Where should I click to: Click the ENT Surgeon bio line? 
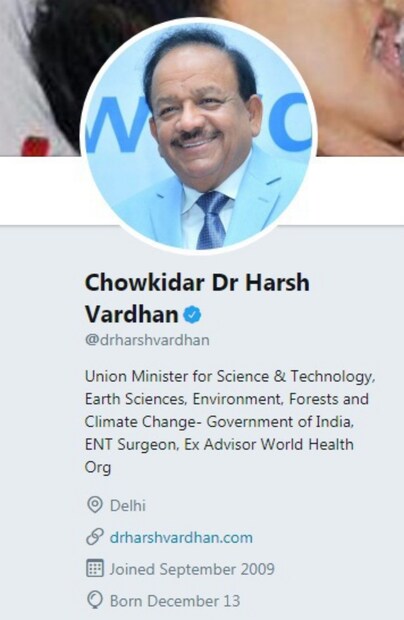point(219,444)
